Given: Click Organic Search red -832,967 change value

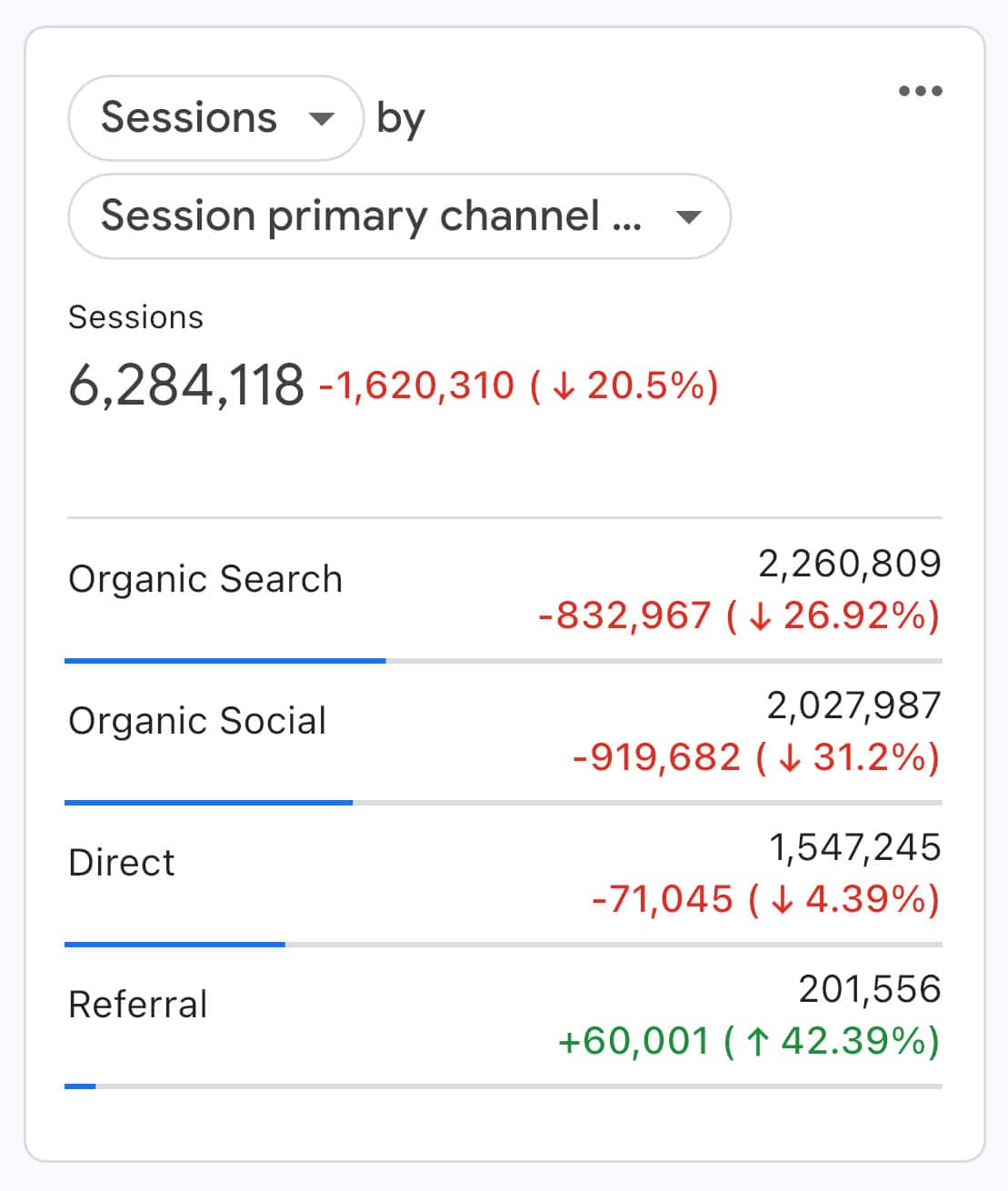Looking at the screenshot, I should 624,616.
